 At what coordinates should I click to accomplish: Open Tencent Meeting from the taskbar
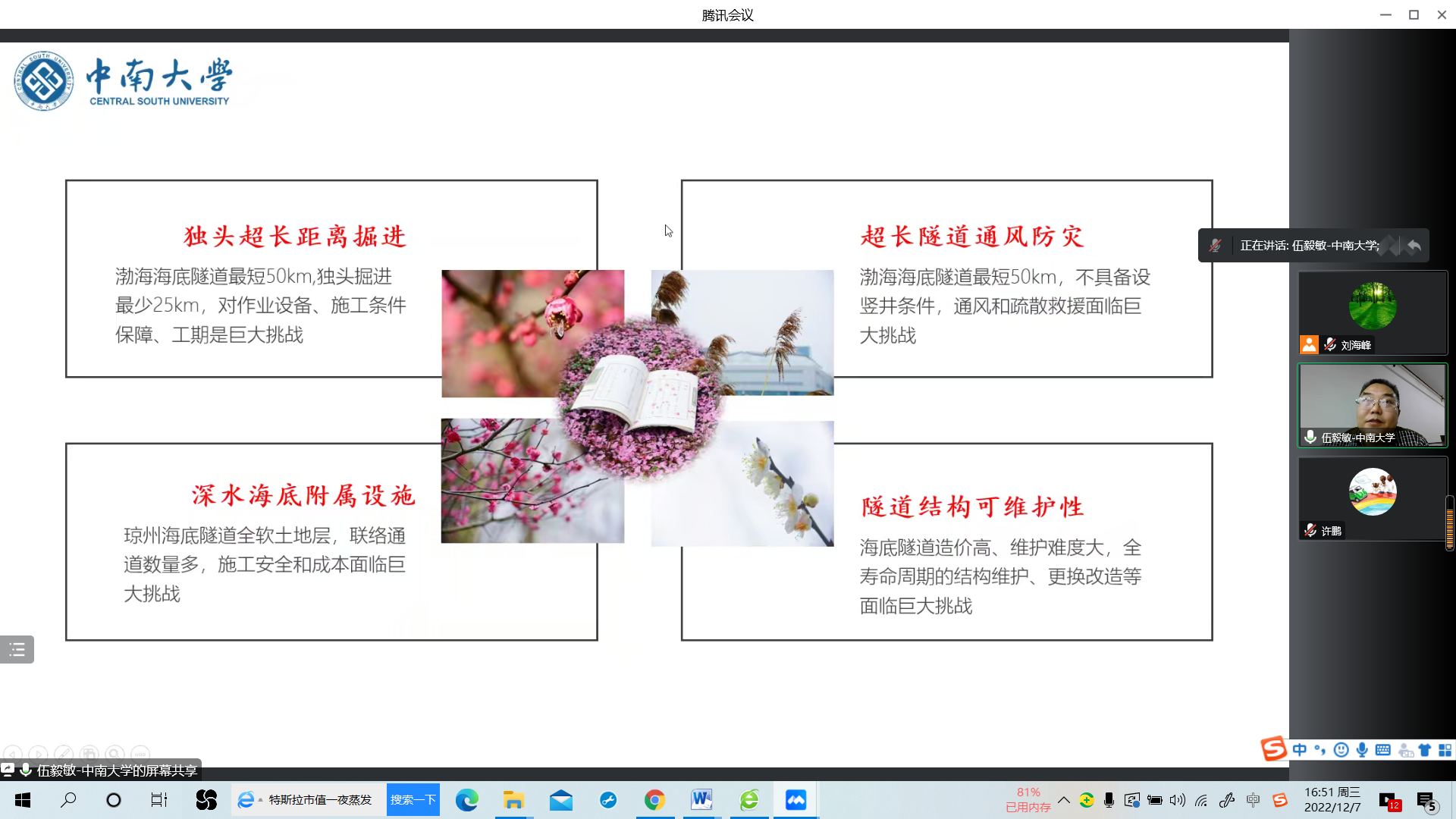pos(795,800)
